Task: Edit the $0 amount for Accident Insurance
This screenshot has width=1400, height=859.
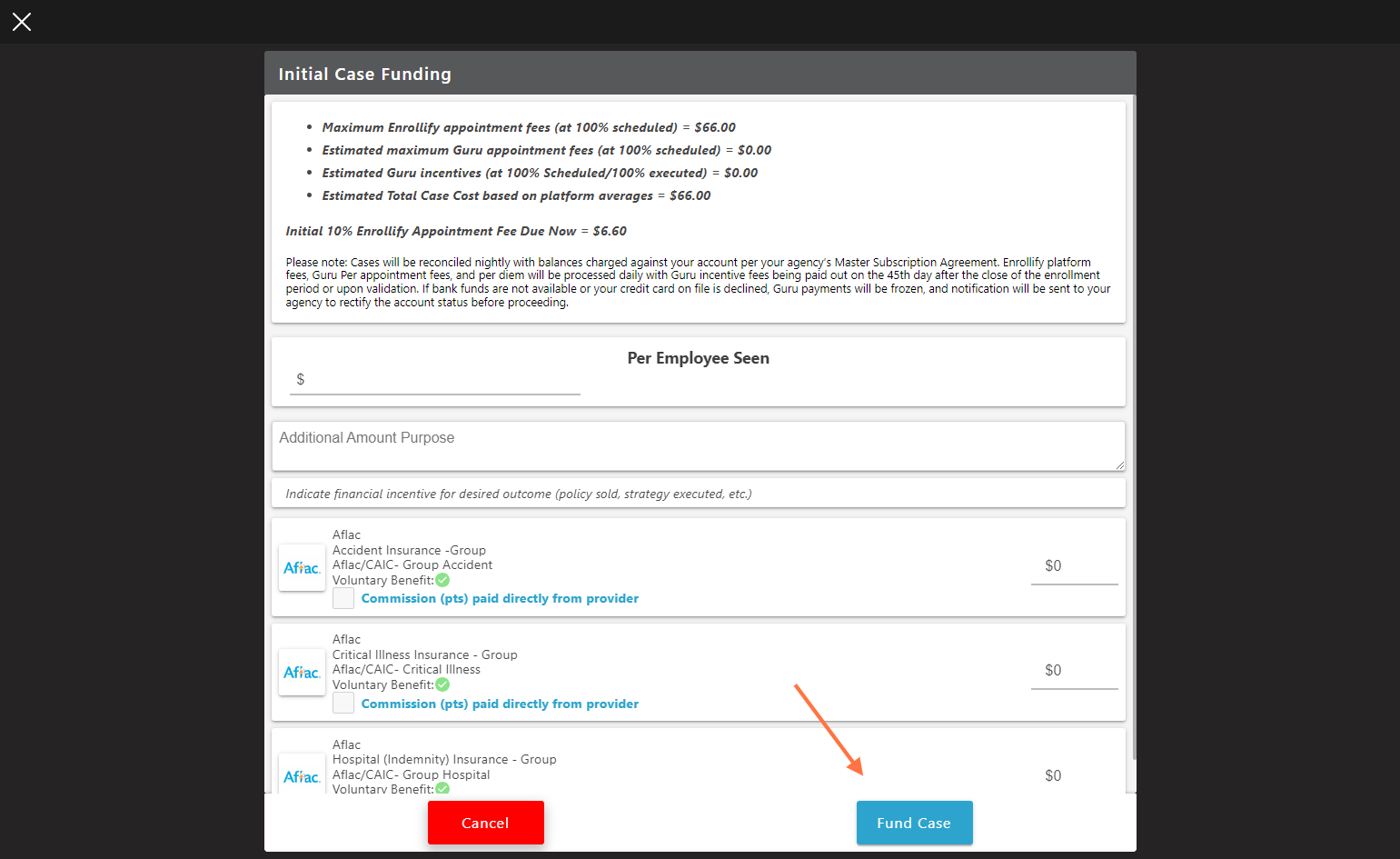Action: coord(1075,566)
